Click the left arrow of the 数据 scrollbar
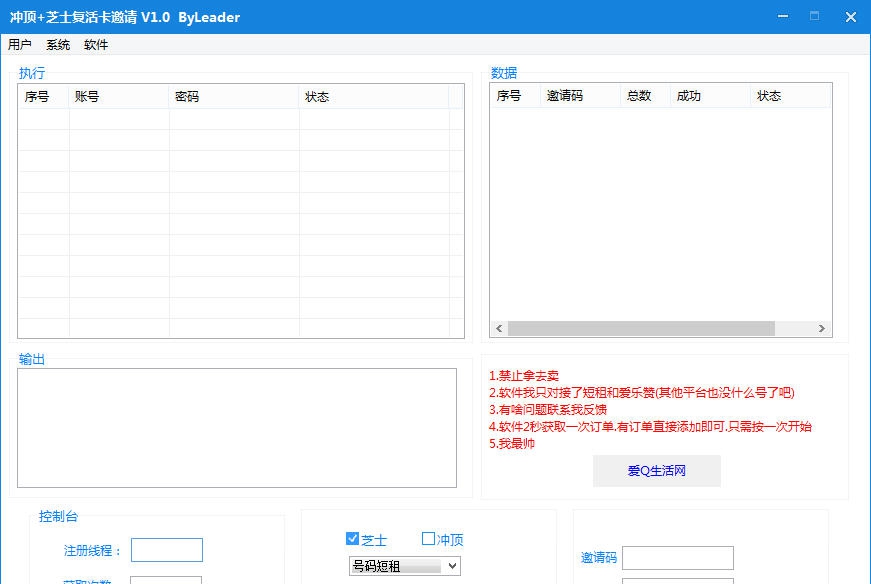 [498, 328]
